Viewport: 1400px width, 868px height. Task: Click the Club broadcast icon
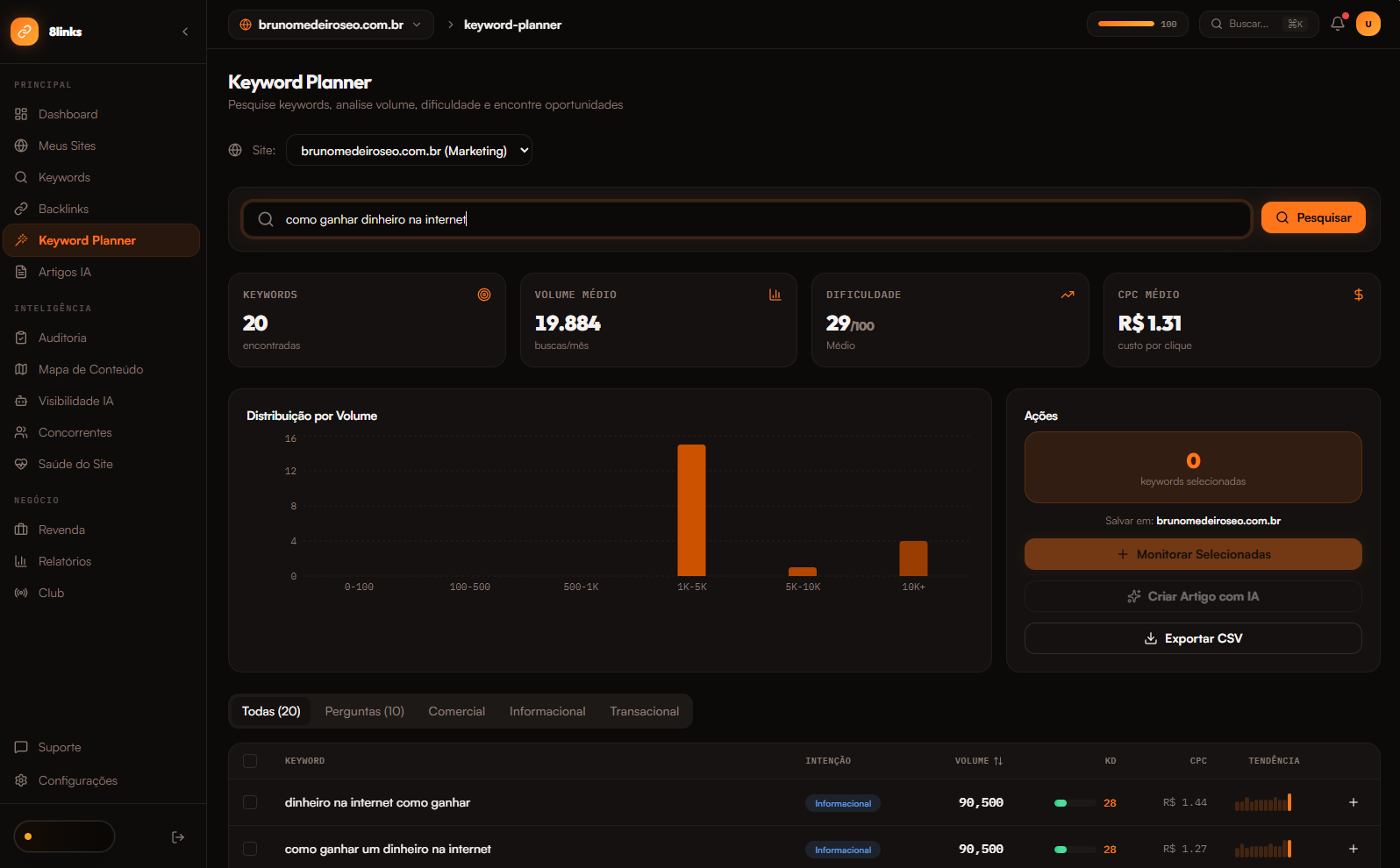[x=21, y=593]
